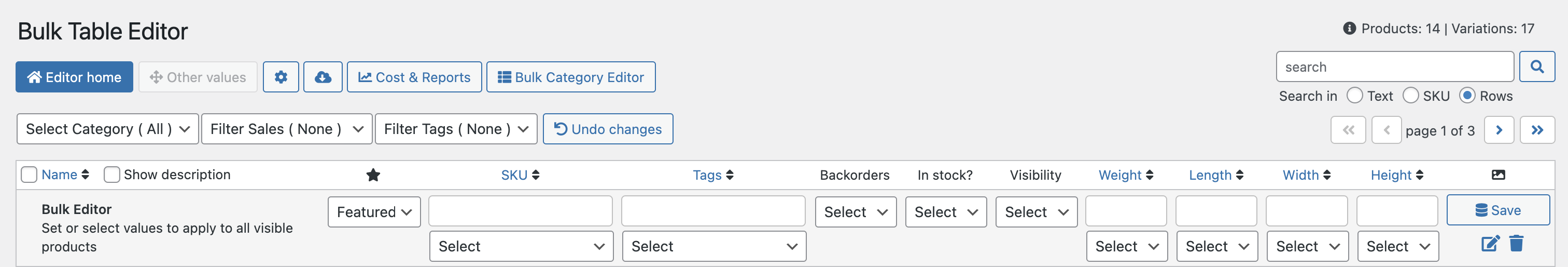Open the Bulk Category Editor
1568x267 pixels.
[570, 77]
